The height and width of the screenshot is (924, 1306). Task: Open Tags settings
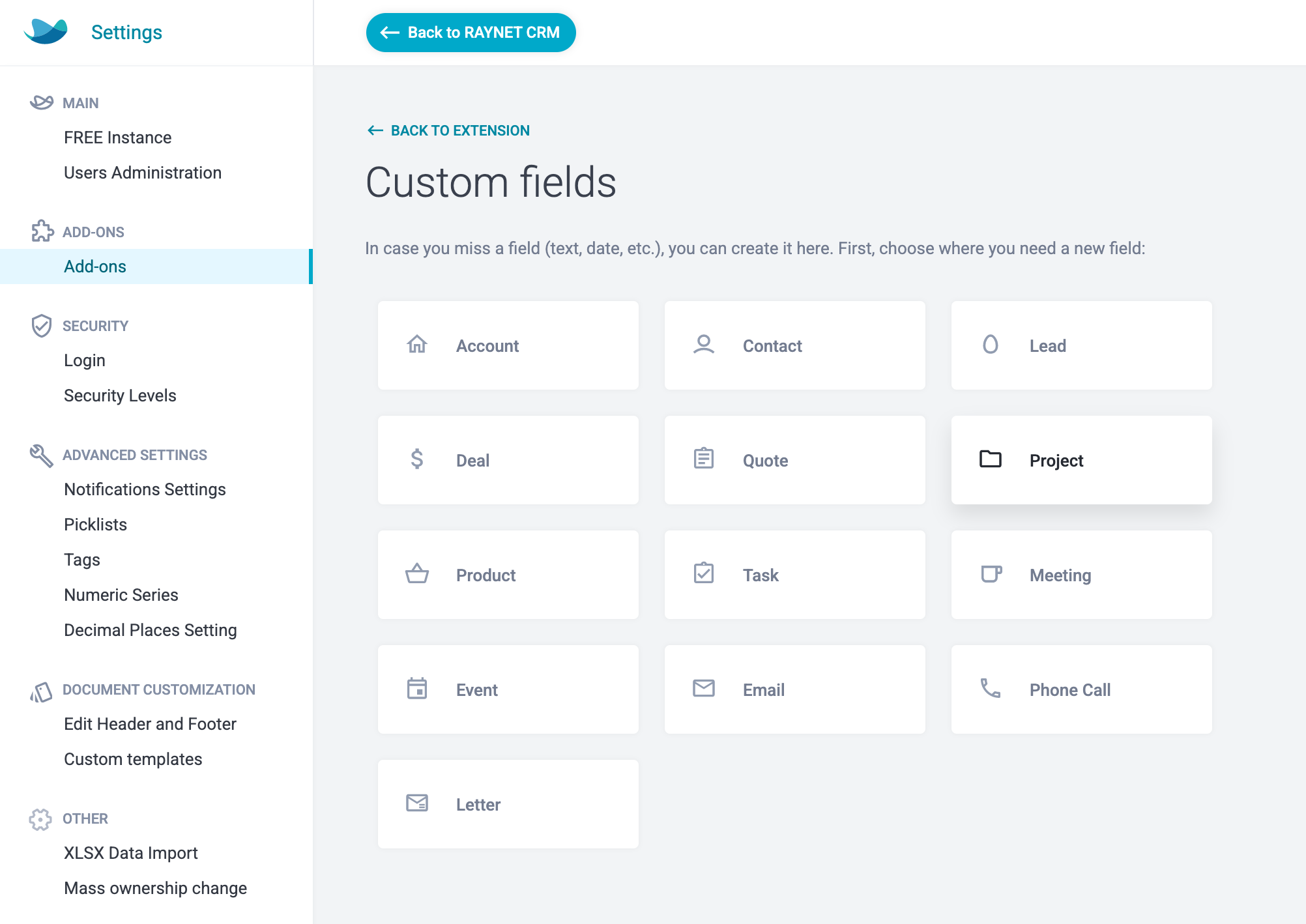[82, 560]
